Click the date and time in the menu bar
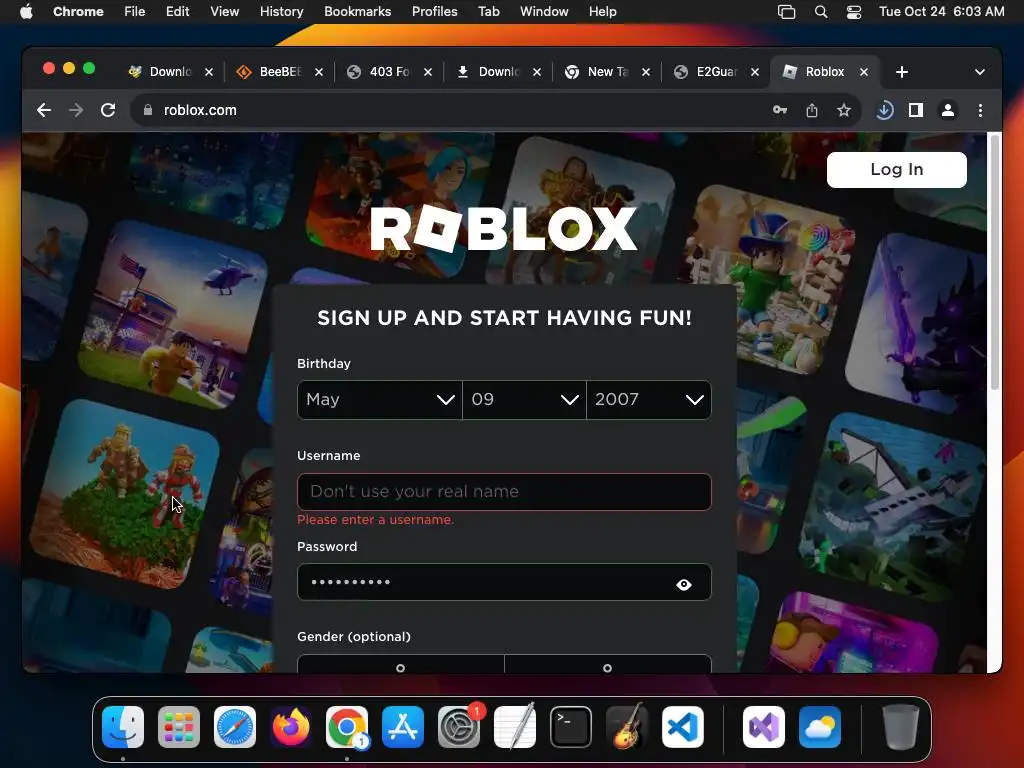 (x=942, y=12)
